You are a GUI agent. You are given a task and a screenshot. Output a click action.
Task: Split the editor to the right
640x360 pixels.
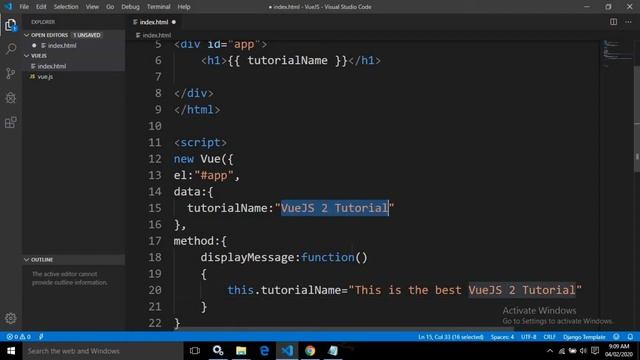click(x=613, y=22)
